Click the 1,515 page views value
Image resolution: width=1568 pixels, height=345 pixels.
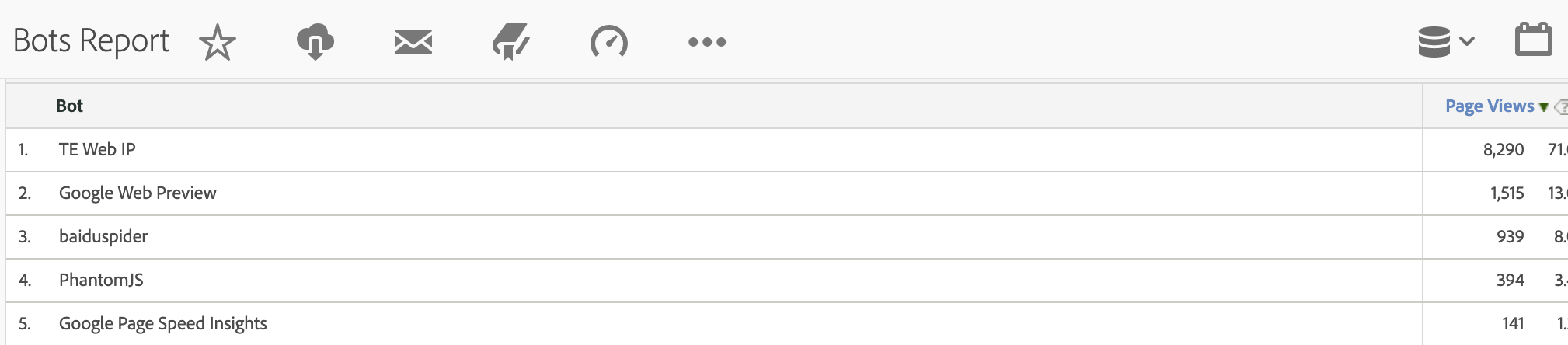1507,193
